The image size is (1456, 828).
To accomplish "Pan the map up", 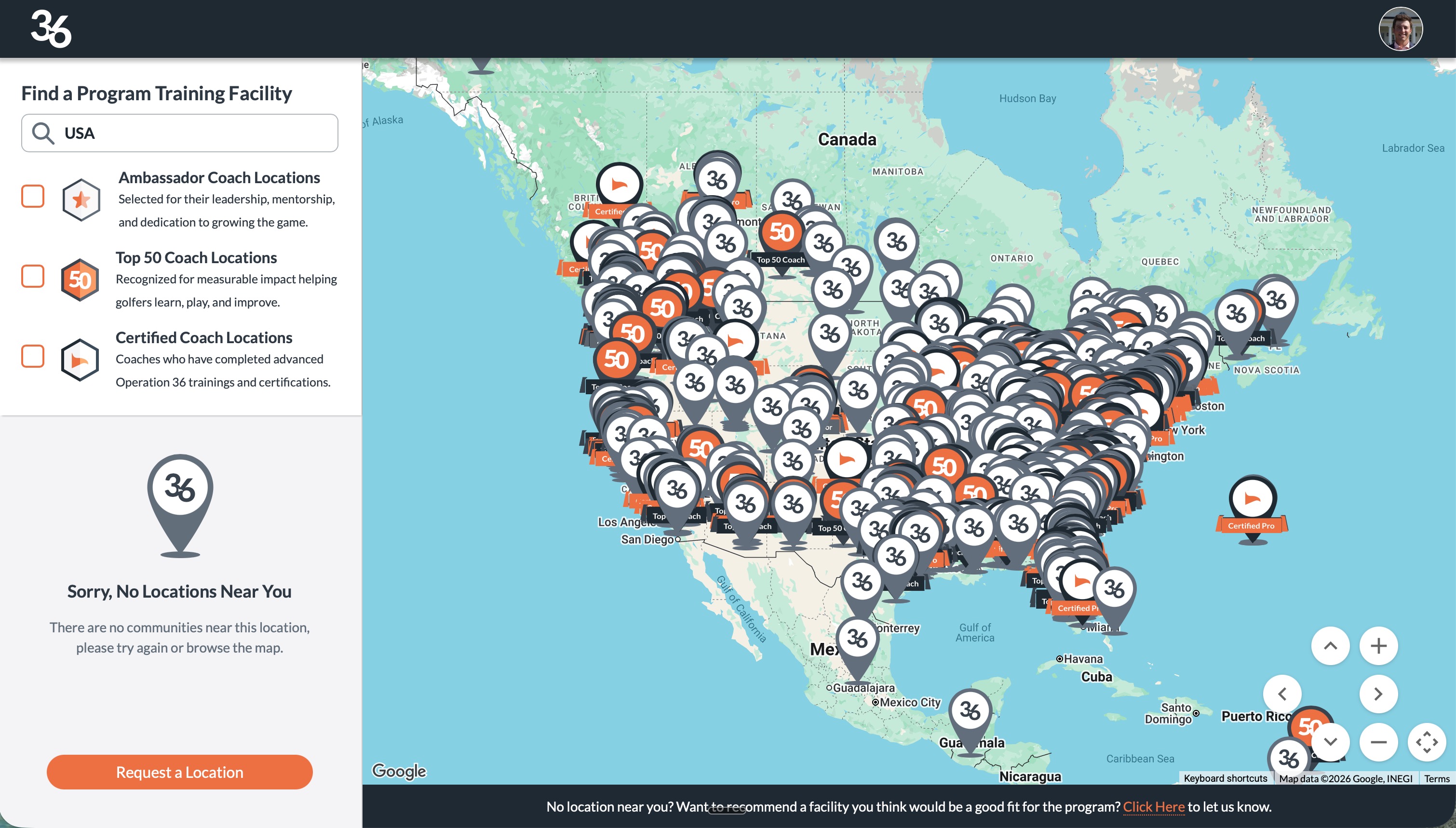I will click(x=1330, y=646).
